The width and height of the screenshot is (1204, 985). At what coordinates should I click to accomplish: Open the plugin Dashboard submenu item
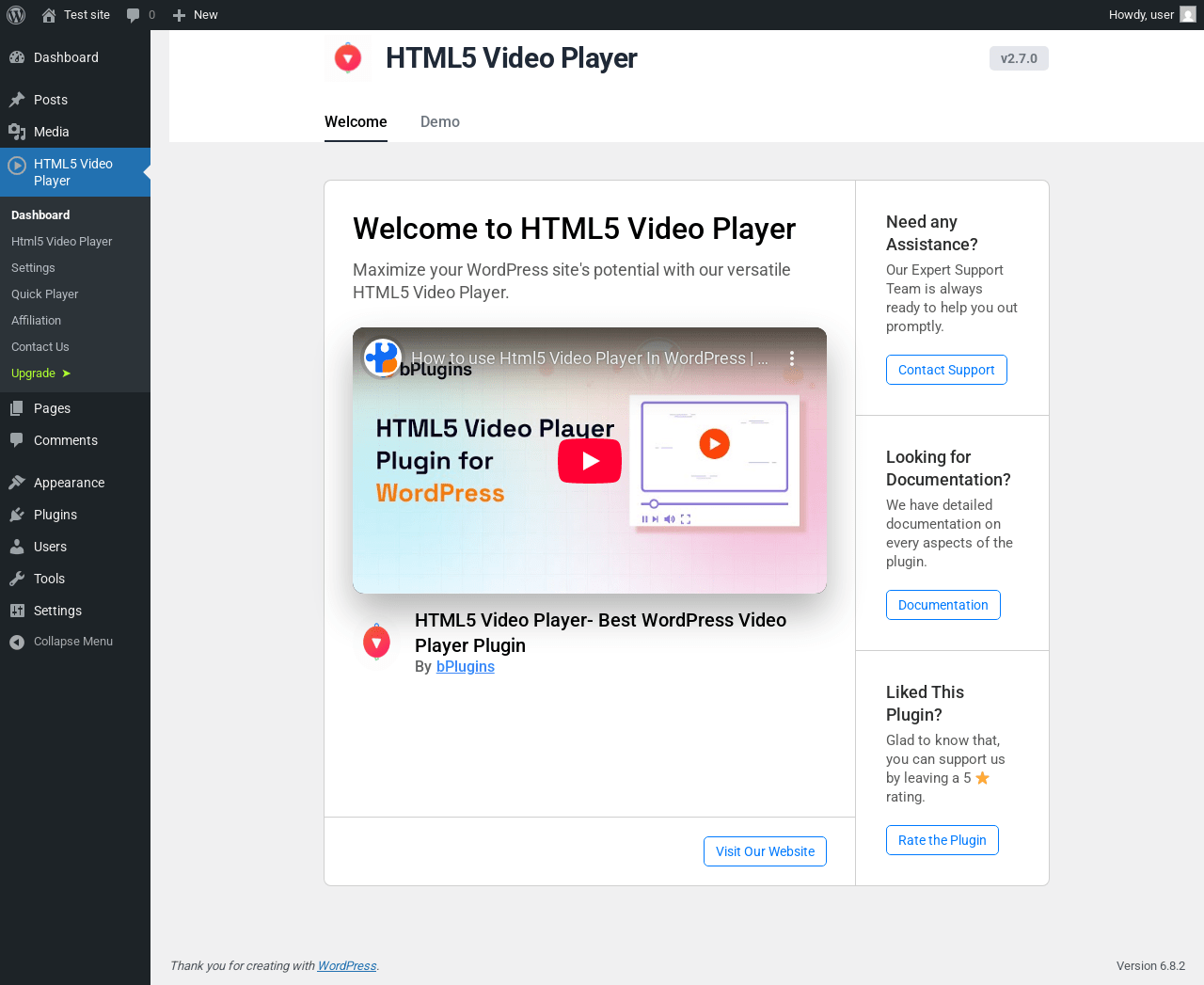[40, 215]
